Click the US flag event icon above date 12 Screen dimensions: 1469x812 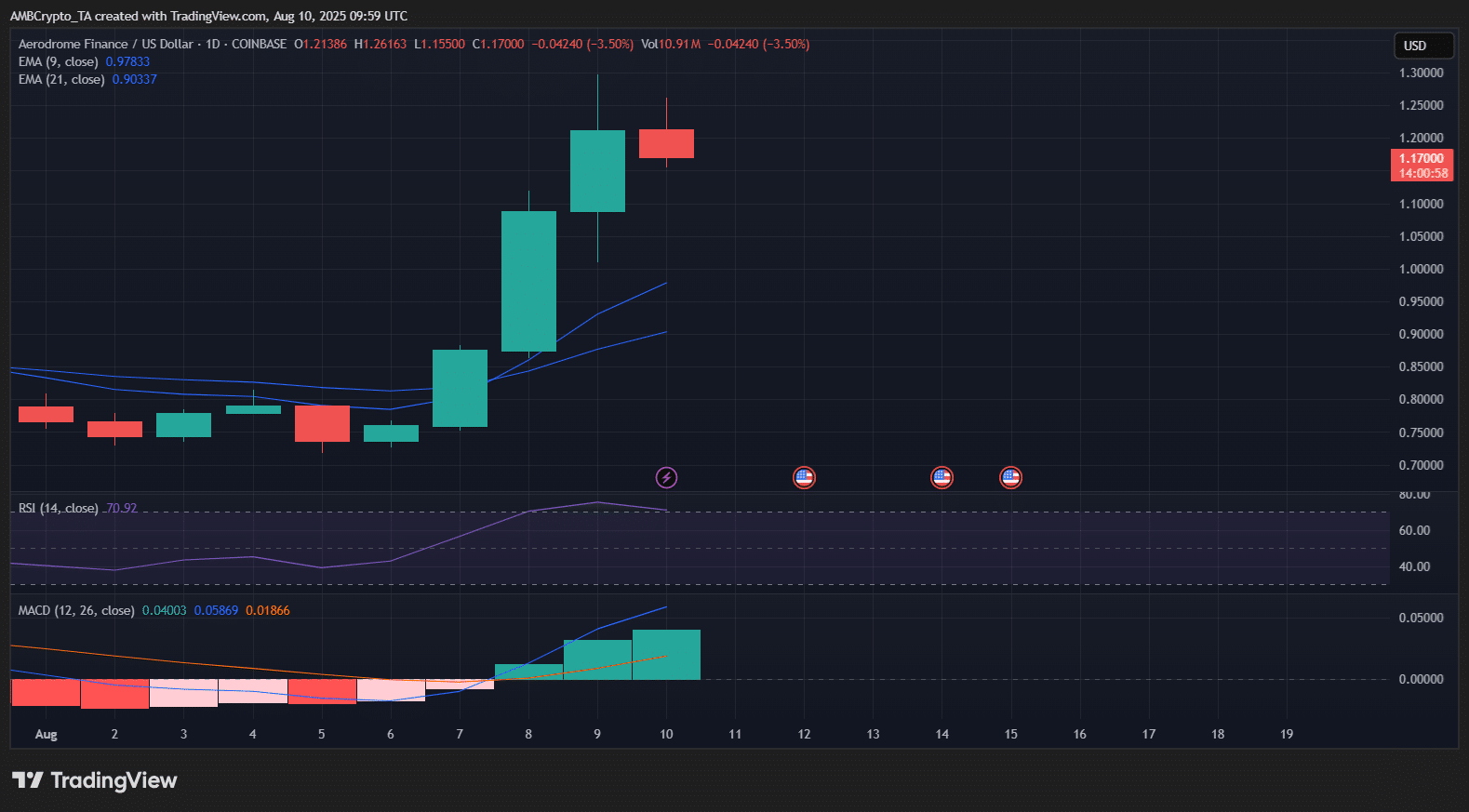(x=804, y=478)
